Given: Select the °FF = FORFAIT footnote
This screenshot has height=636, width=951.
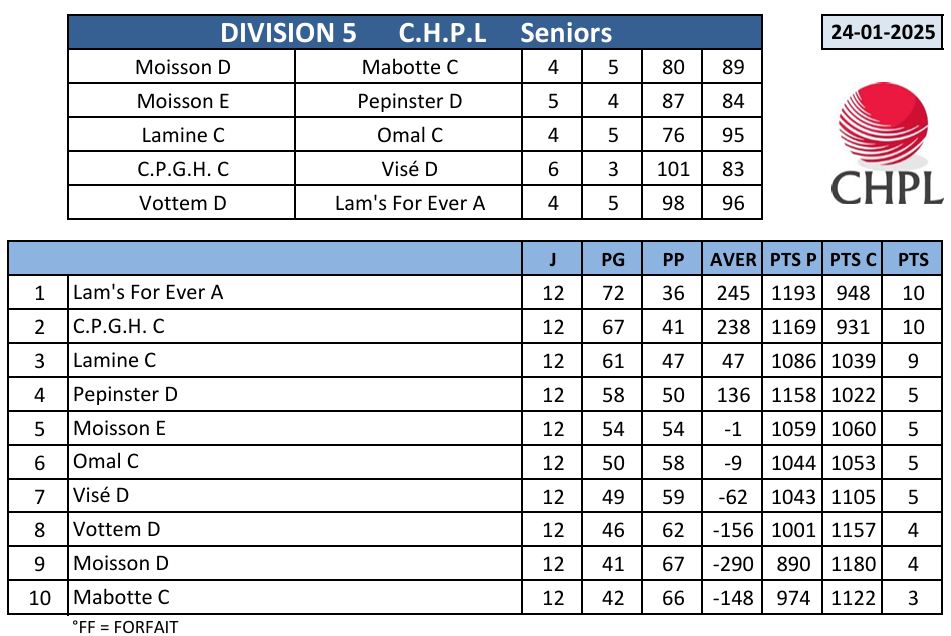Looking at the screenshot, I should 124,627.
